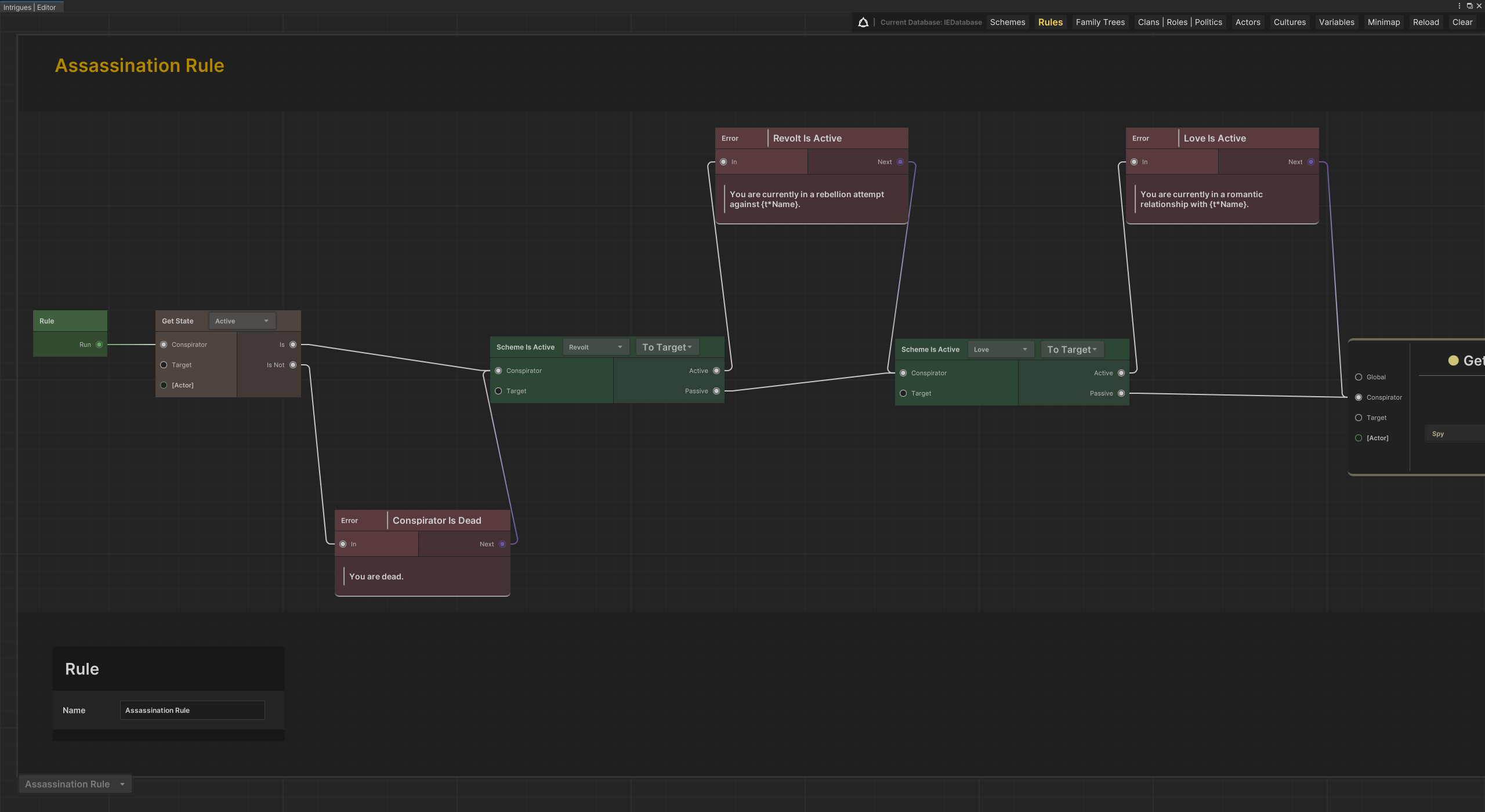Click the home logo icon in toolbar

pos(863,22)
